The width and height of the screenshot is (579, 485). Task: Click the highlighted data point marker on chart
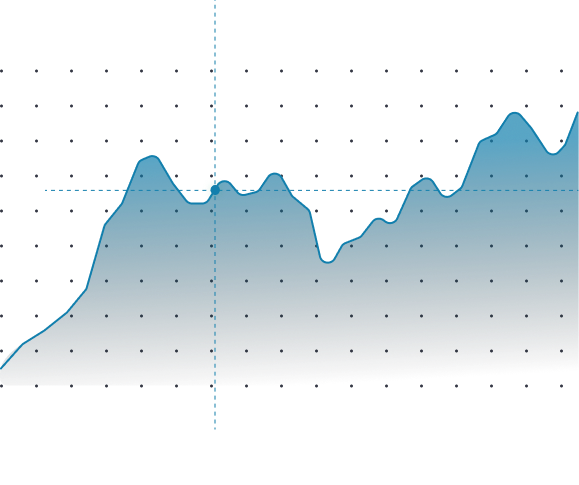tap(215, 190)
